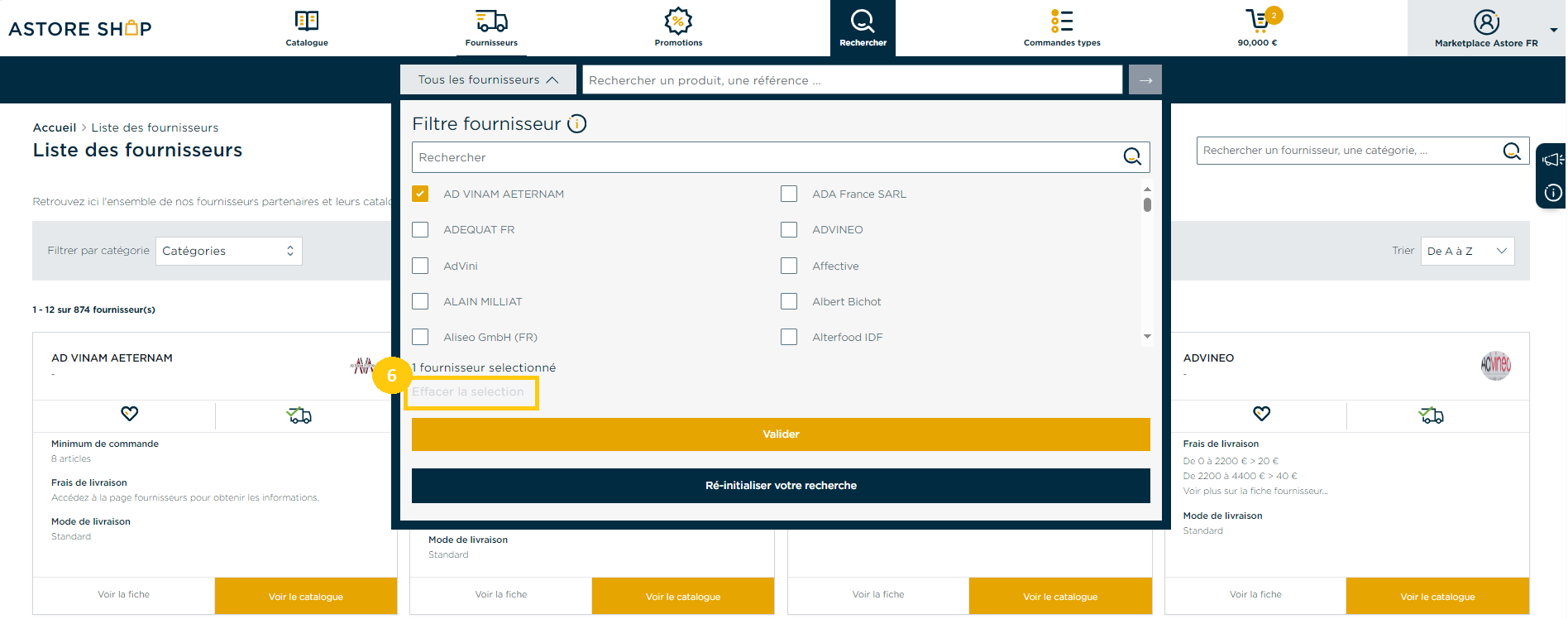This screenshot has height=619, width=1568.
Task: Click delivery truck icon on ADVINEO card
Action: 1432,415
